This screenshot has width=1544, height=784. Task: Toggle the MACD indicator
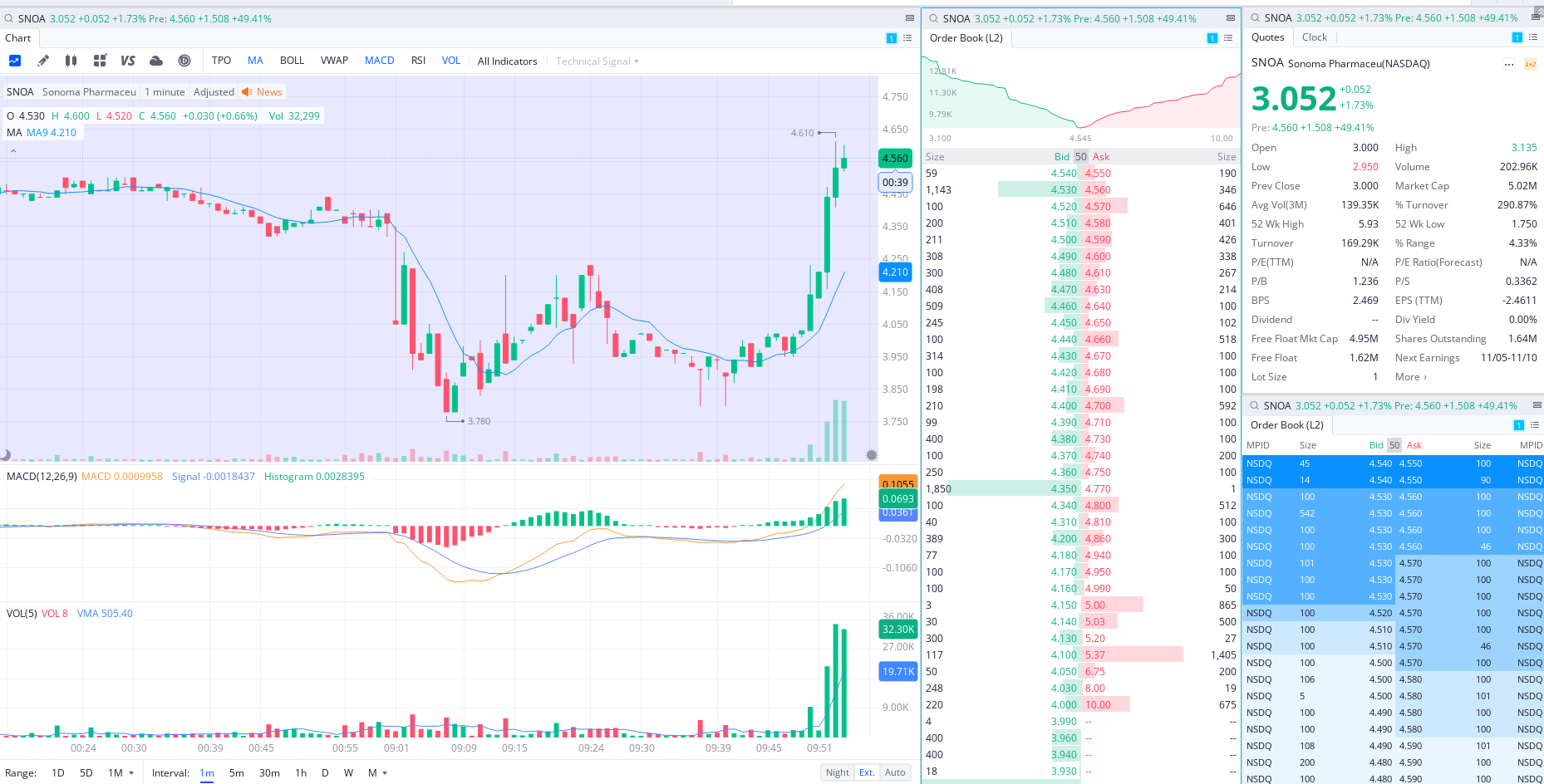pos(380,61)
